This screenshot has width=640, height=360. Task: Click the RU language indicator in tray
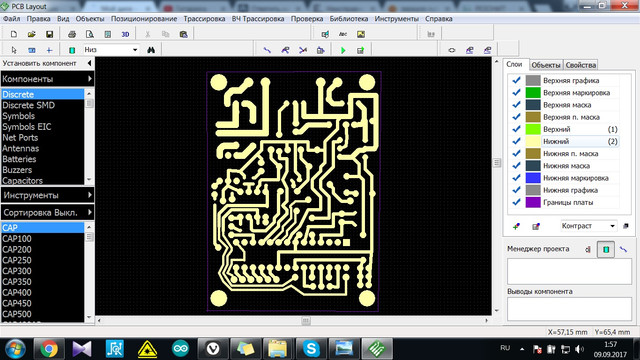pos(505,348)
